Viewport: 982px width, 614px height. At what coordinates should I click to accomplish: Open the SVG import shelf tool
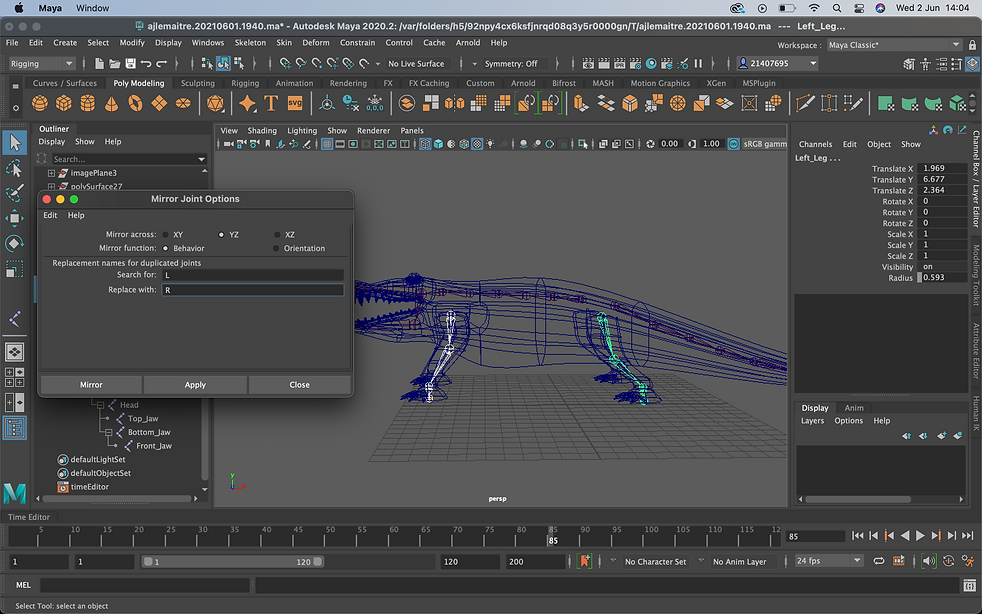click(x=294, y=103)
